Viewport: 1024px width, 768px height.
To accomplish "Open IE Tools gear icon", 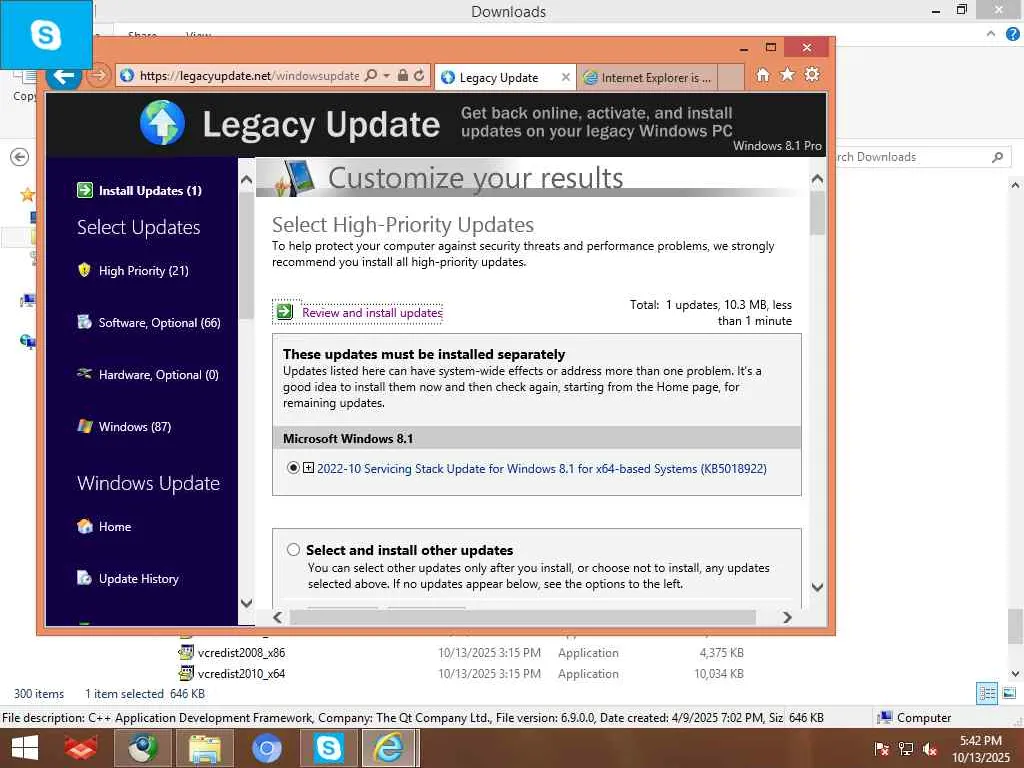I will (x=812, y=74).
